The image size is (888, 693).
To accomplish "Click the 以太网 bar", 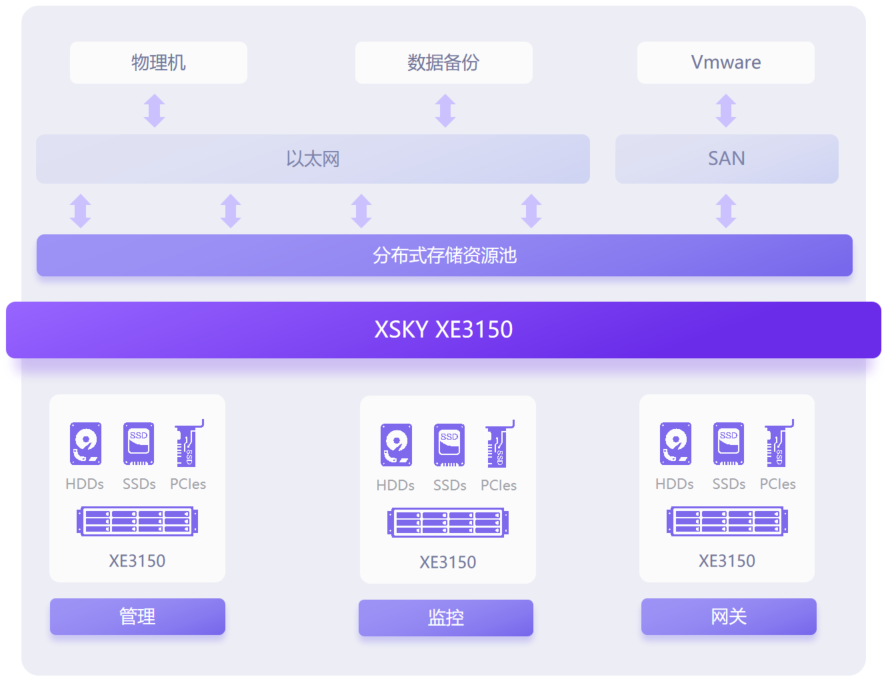I will [313, 159].
